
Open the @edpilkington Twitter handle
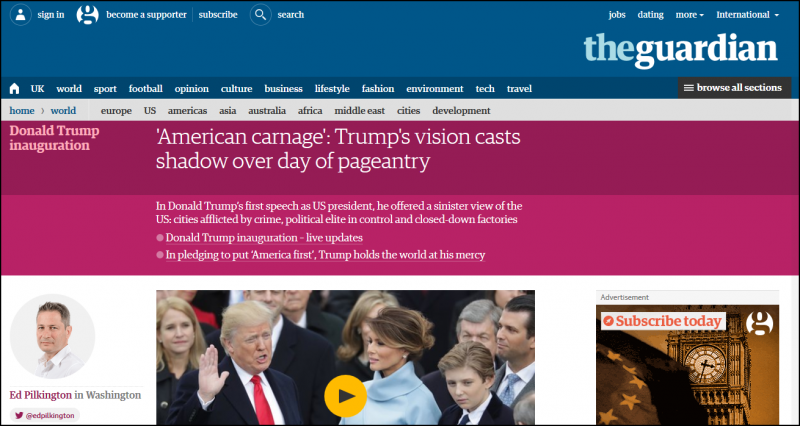point(45,415)
